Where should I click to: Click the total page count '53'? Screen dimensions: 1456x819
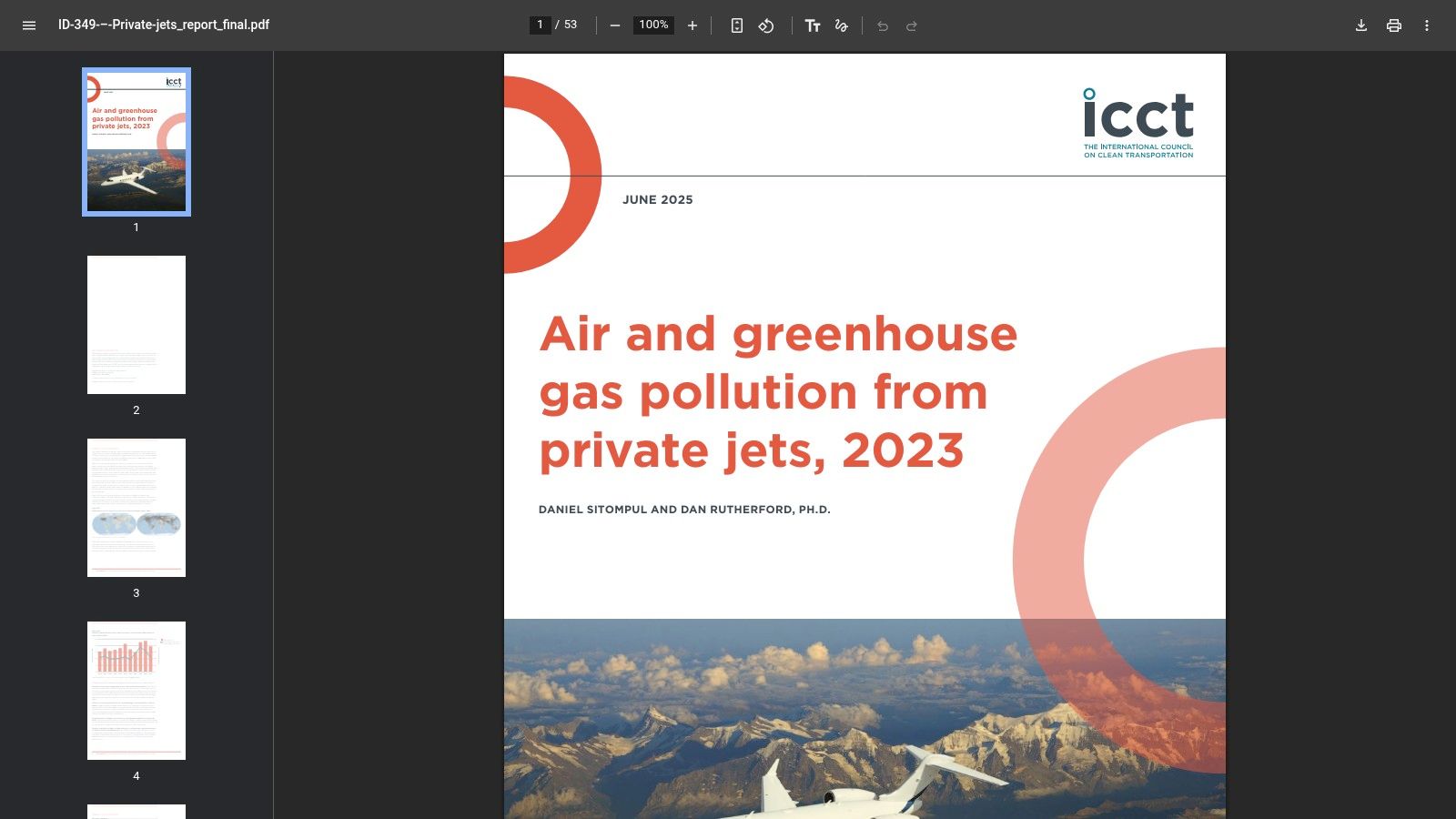tap(571, 25)
